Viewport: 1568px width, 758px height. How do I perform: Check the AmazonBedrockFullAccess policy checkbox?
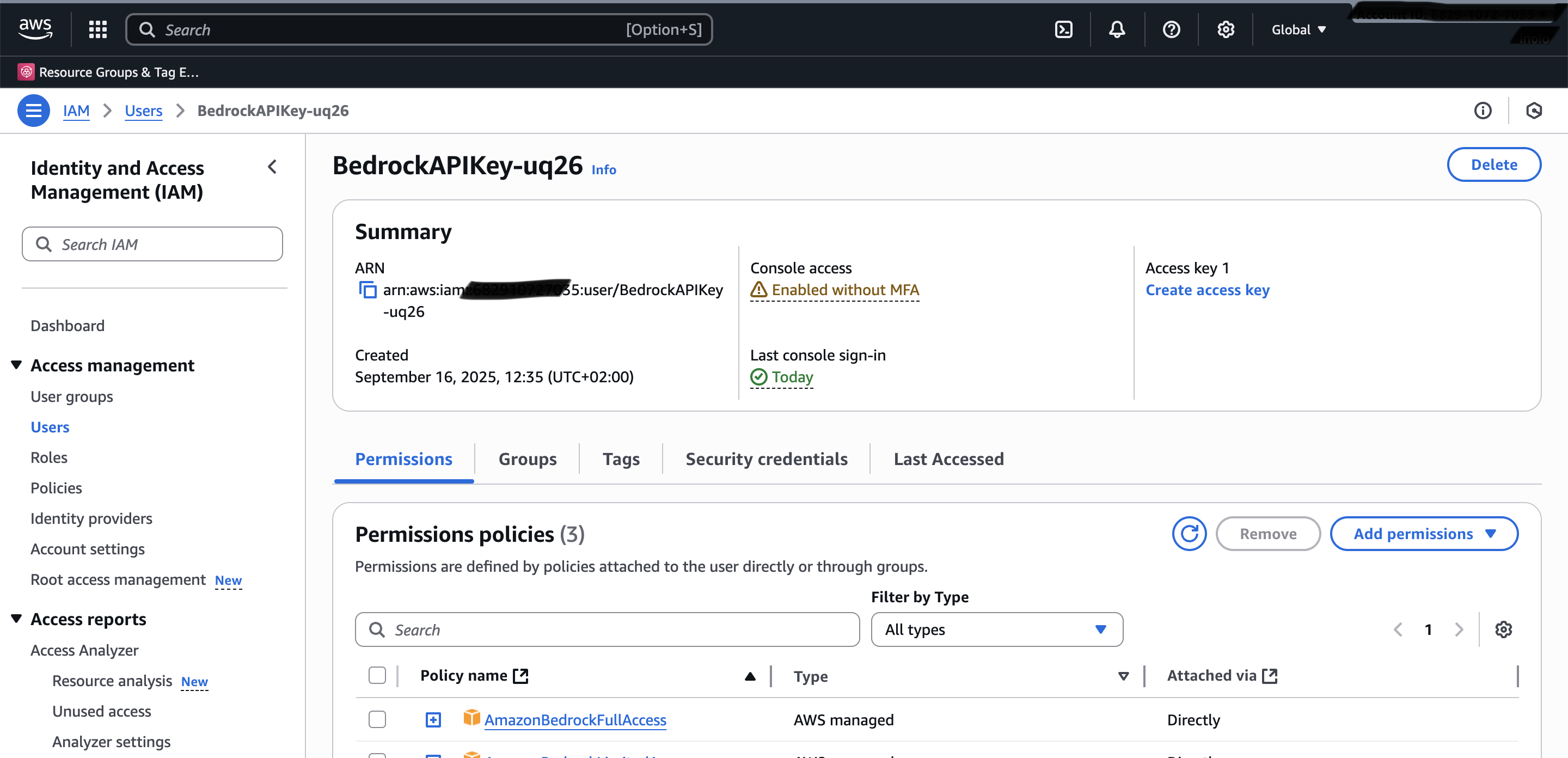point(377,719)
